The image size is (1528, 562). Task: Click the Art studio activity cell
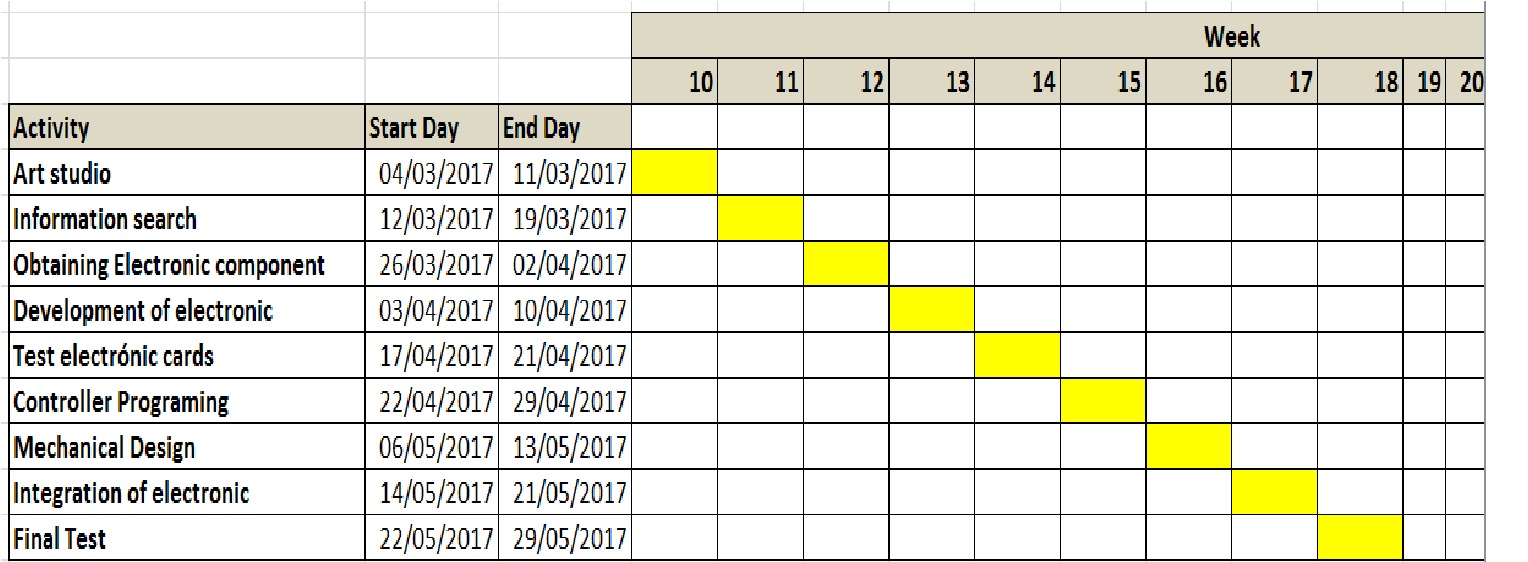(x=187, y=173)
